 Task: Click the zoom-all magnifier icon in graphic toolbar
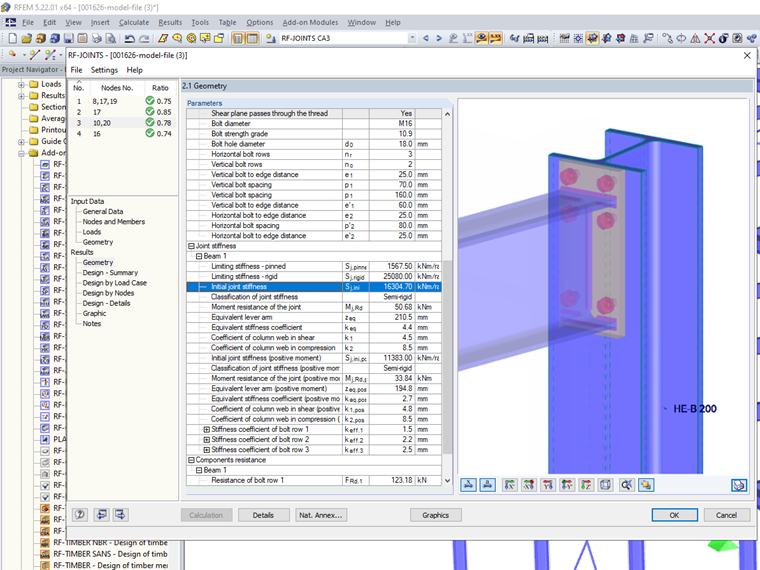[627, 485]
